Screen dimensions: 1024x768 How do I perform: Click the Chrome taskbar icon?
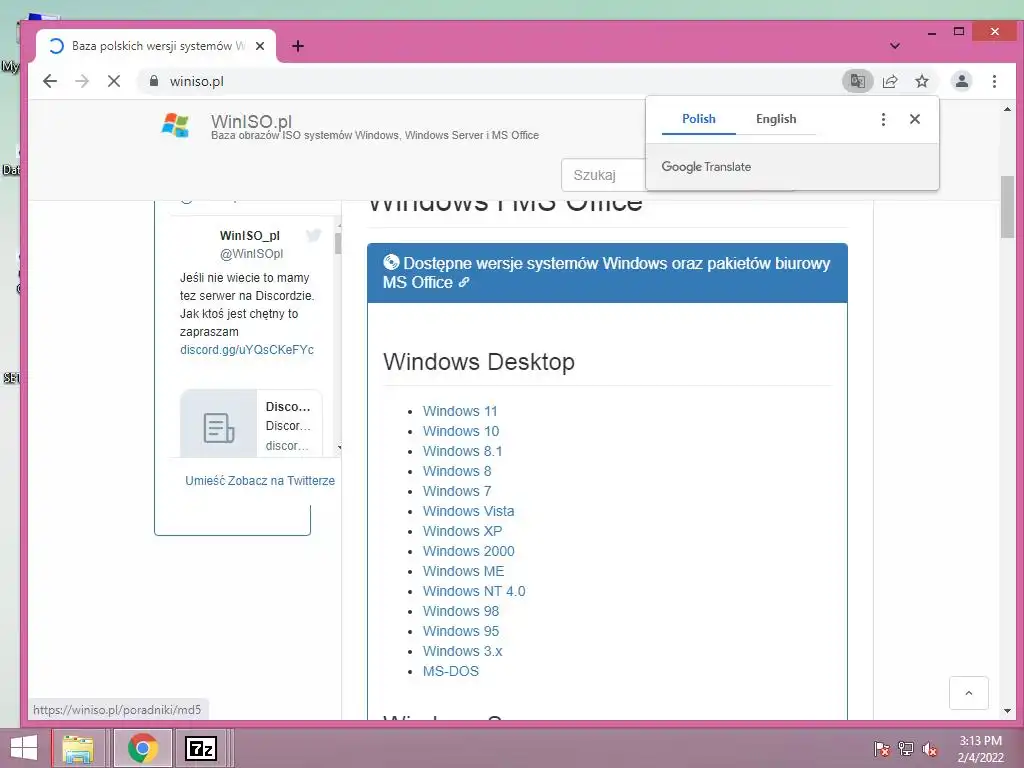click(x=142, y=748)
